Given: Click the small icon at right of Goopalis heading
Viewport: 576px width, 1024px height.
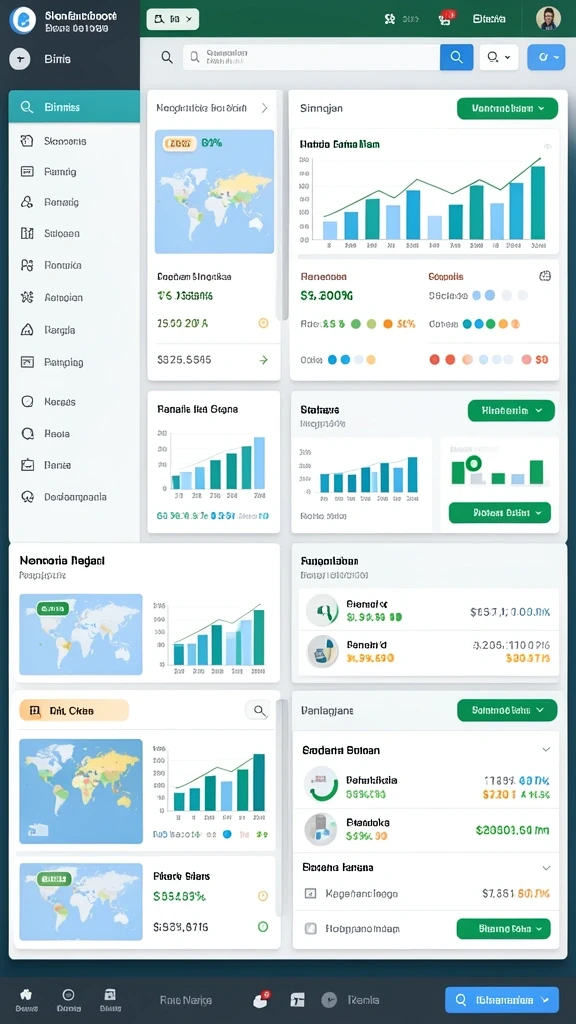Looking at the screenshot, I should tap(545, 276).
